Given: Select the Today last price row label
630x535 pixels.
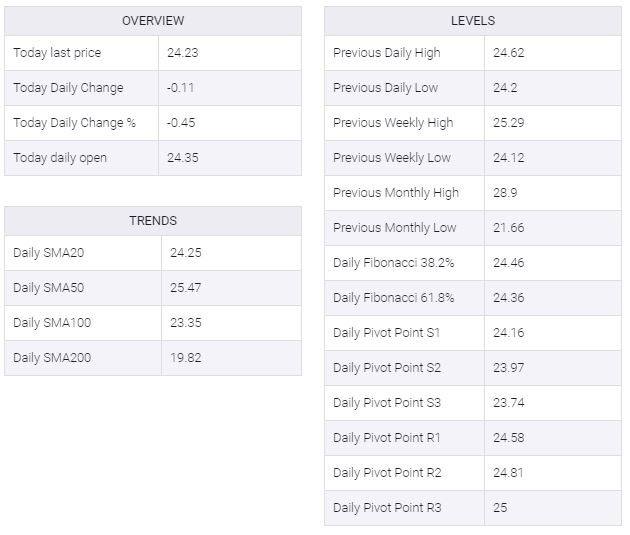Looking at the screenshot, I should coord(57,53).
